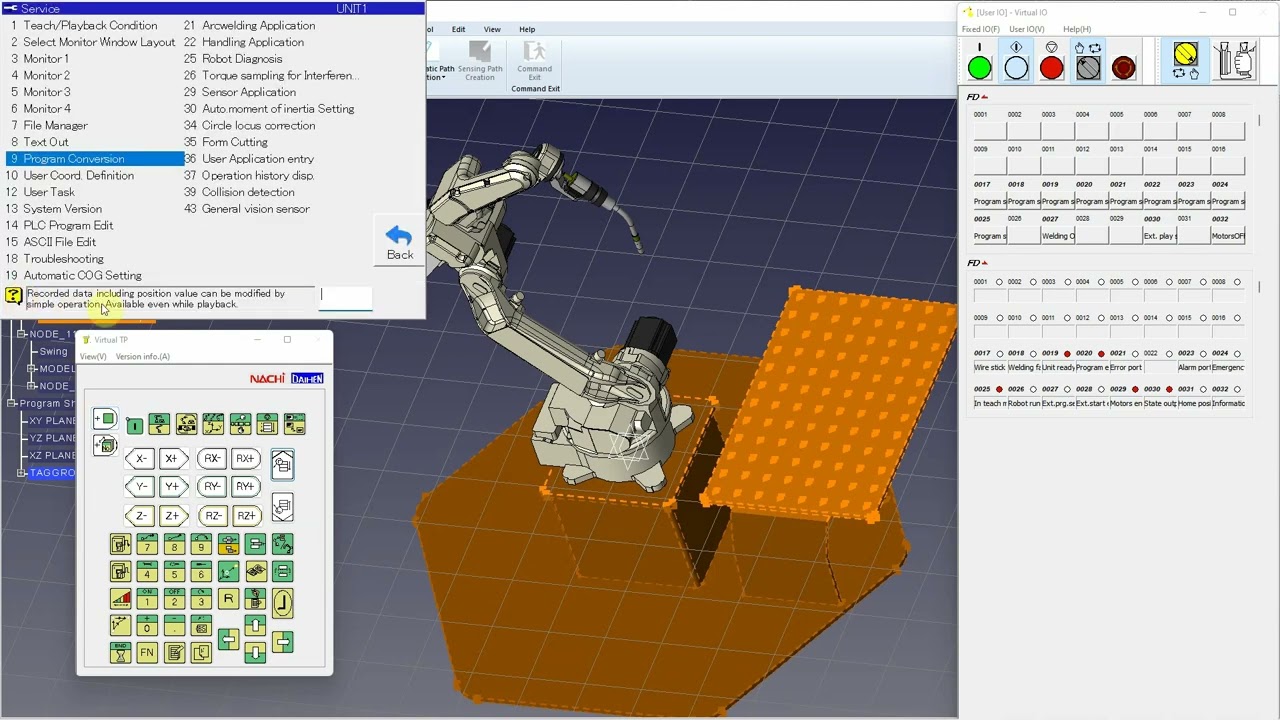Expand the MODEL node in the tree

32,369
